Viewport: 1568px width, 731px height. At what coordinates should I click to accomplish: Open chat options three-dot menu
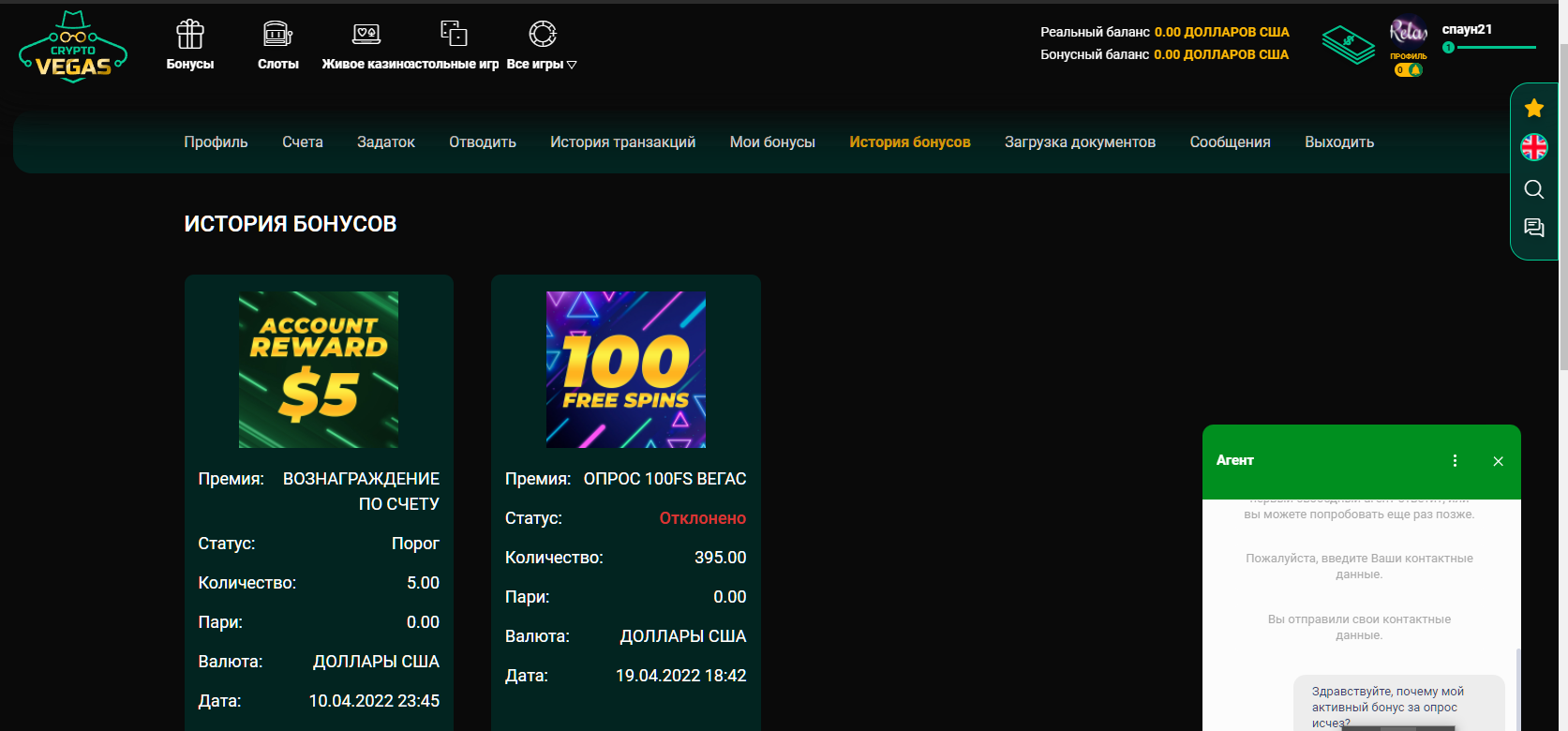1455,461
